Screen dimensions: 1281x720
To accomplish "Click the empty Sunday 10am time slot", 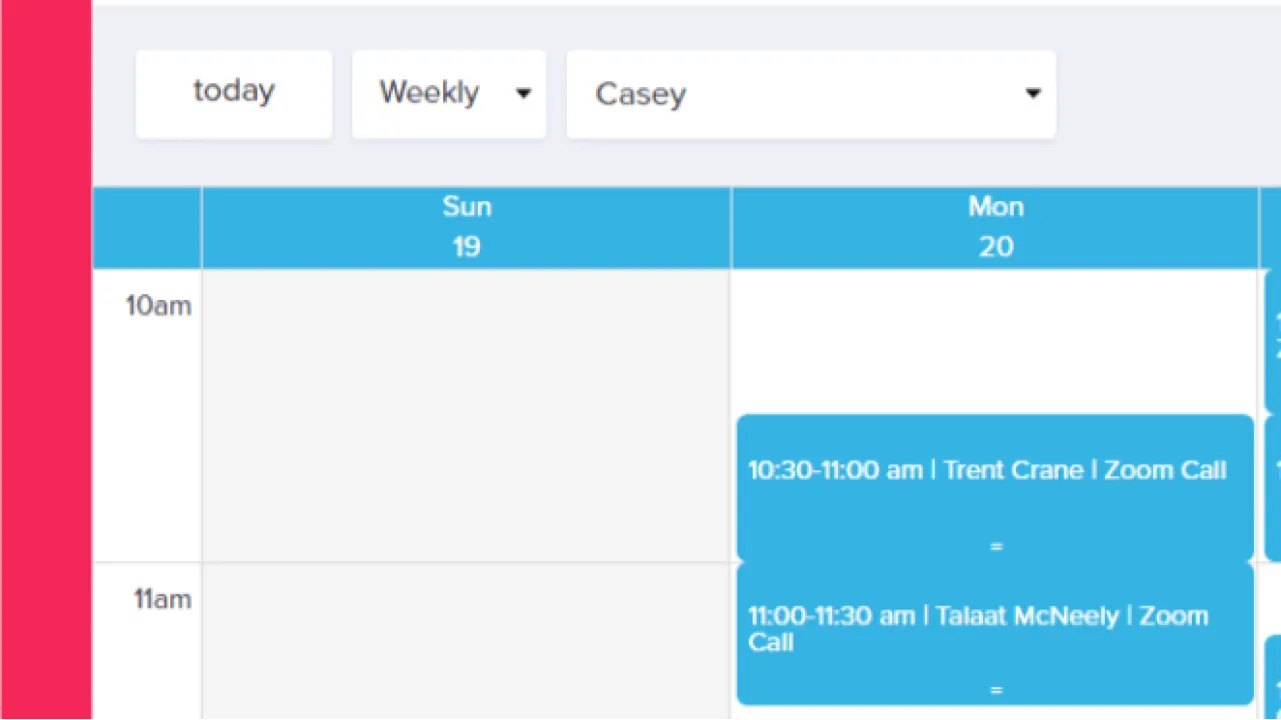I will click(466, 415).
